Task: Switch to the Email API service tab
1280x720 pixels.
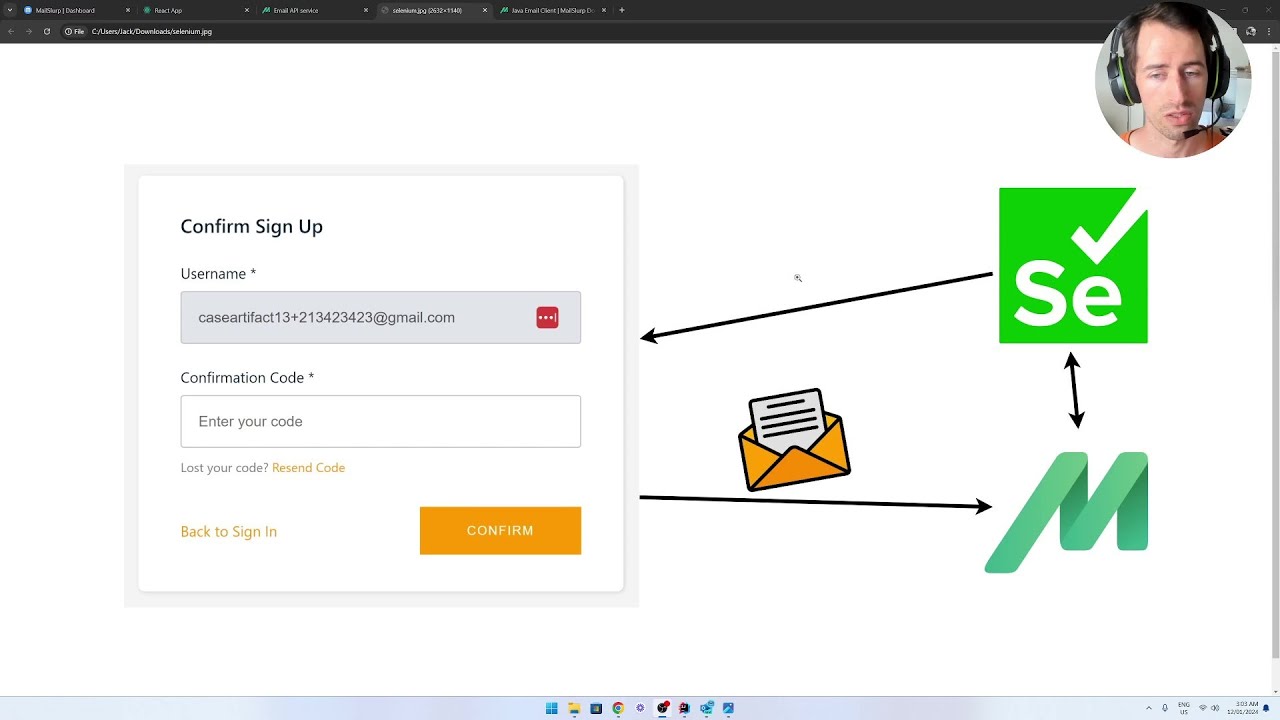Action: click(314, 10)
